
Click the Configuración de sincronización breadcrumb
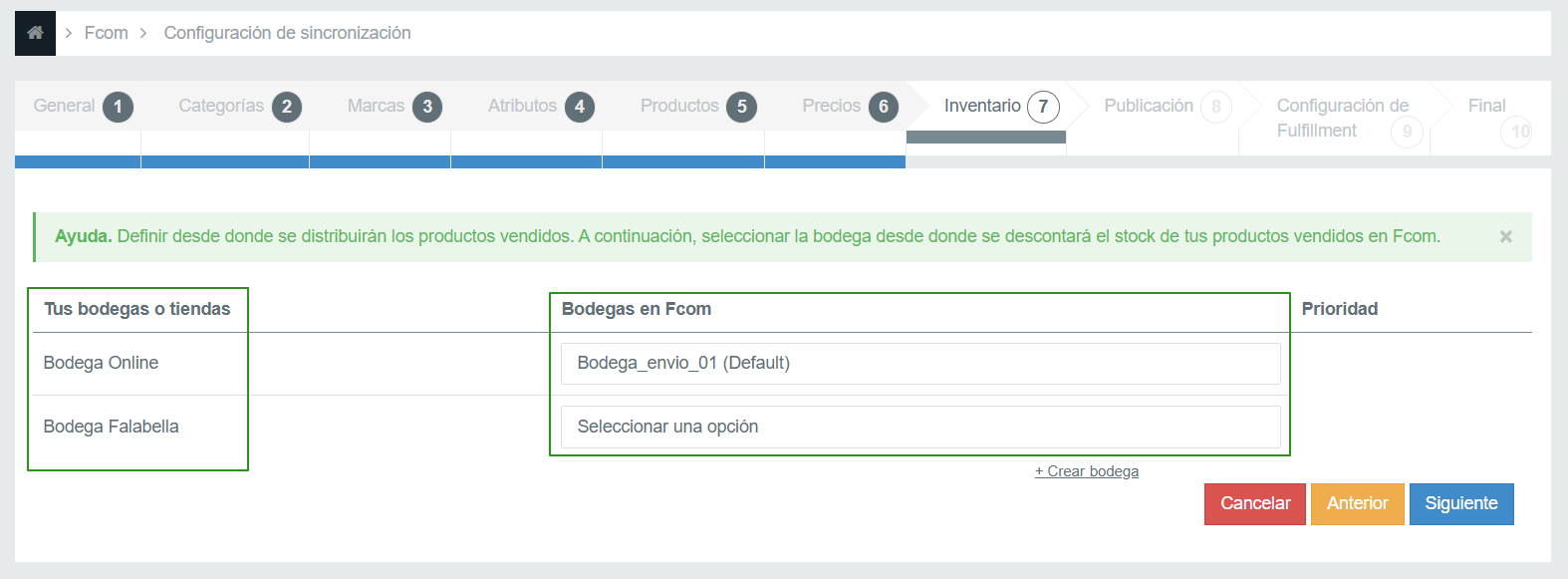(x=287, y=33)
